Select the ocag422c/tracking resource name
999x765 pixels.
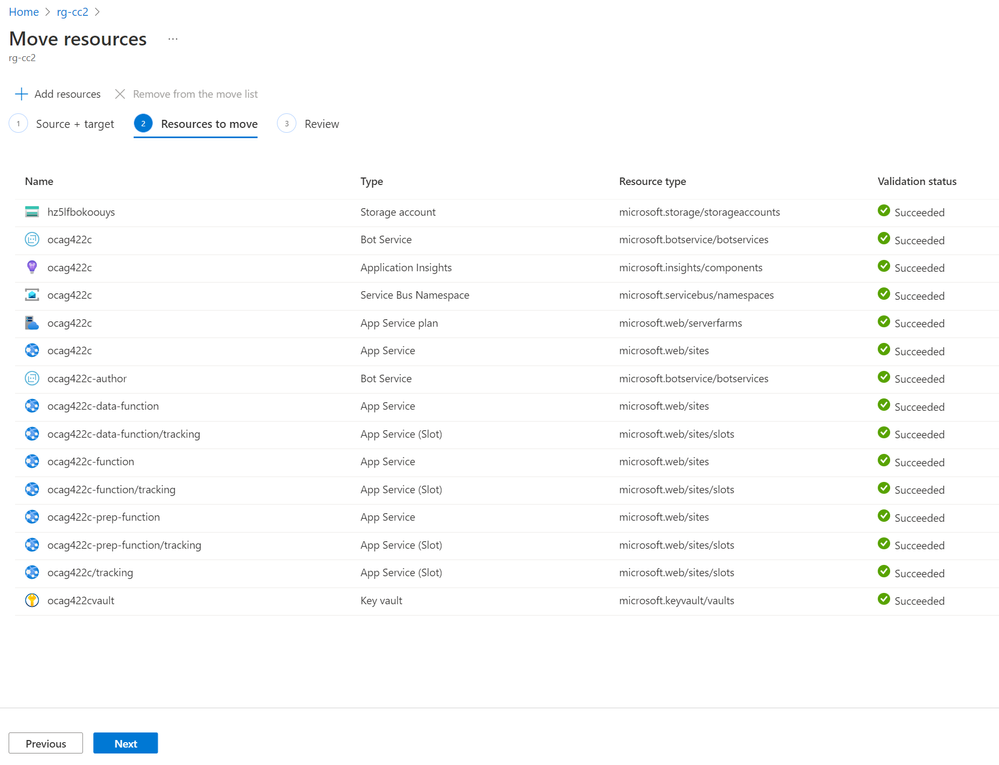pos(90,572)
